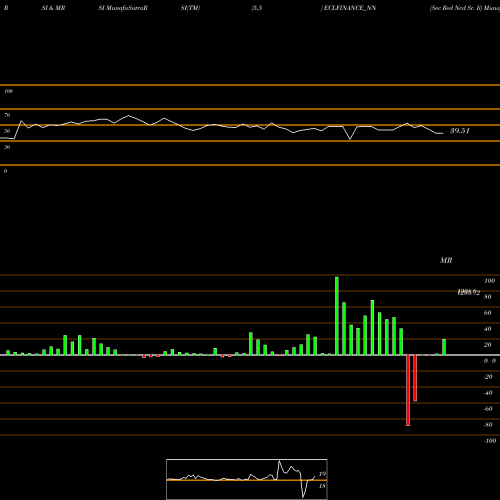Image resolution: width=500 pixels, height=500 pixels.
Task: Click the 70 level label on RSI axis
Action: (7, 115)
